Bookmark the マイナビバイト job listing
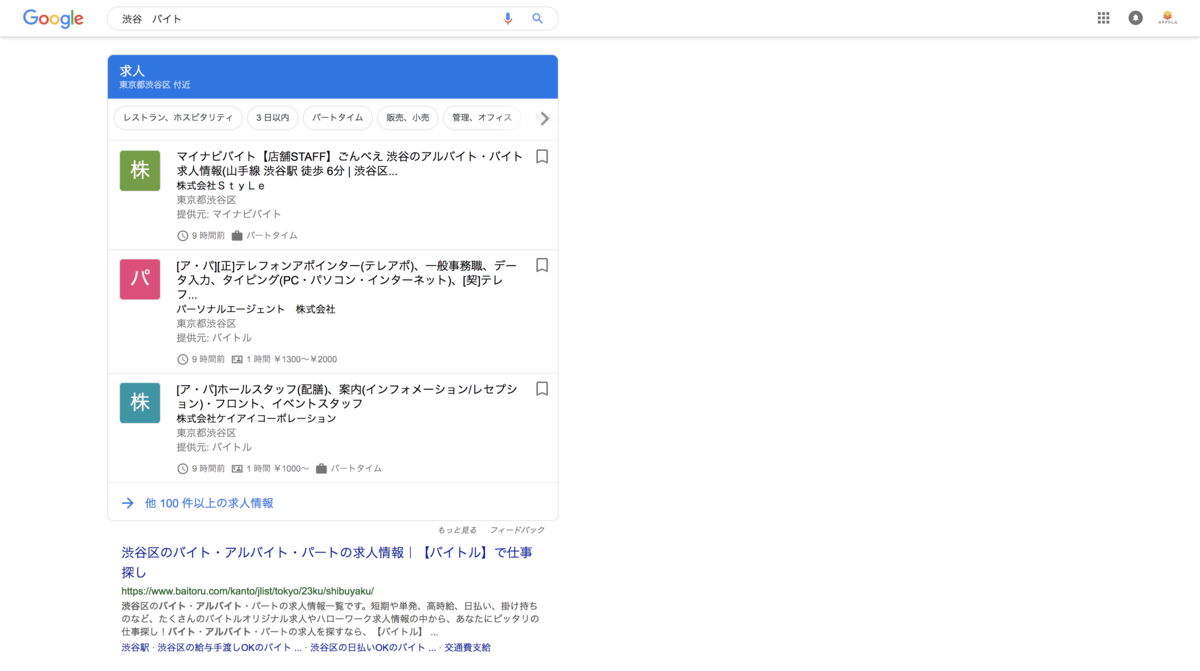Screen dimensions: 1200x671 (x=542, y=157)
